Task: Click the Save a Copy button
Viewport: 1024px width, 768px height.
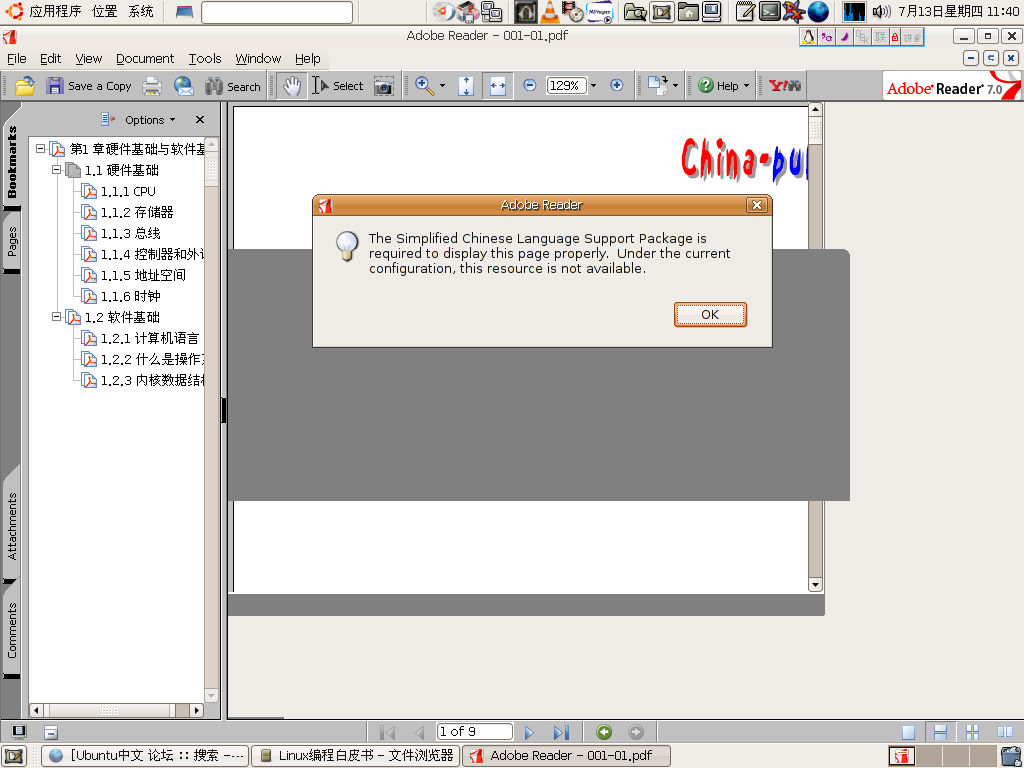Action: pyautogui.click(x=89, y=86)
